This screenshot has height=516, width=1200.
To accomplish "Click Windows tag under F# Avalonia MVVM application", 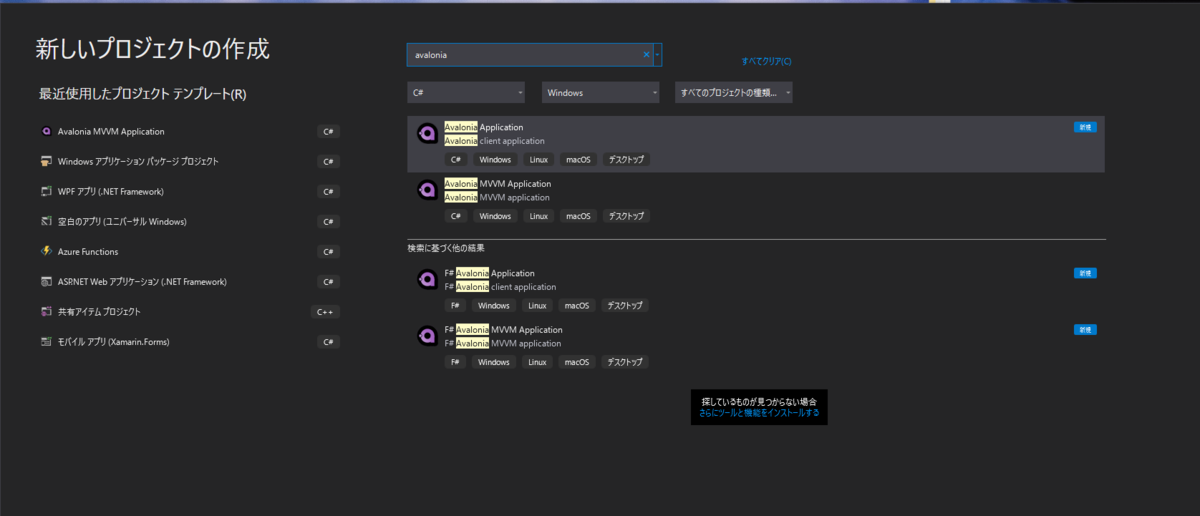I will click(x=495, y=362).
